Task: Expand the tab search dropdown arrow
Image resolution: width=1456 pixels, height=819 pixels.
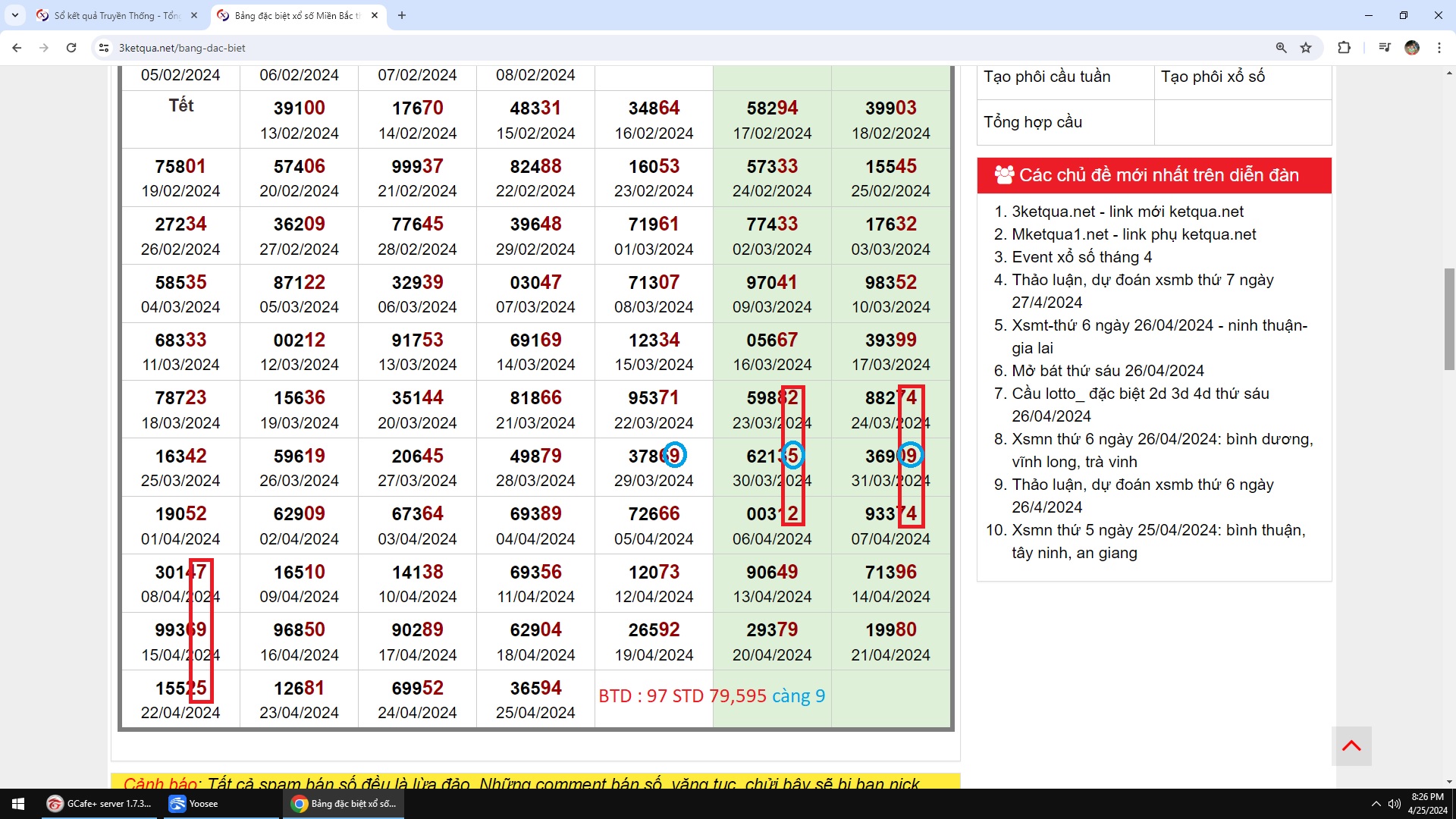Action: [14, 15]
